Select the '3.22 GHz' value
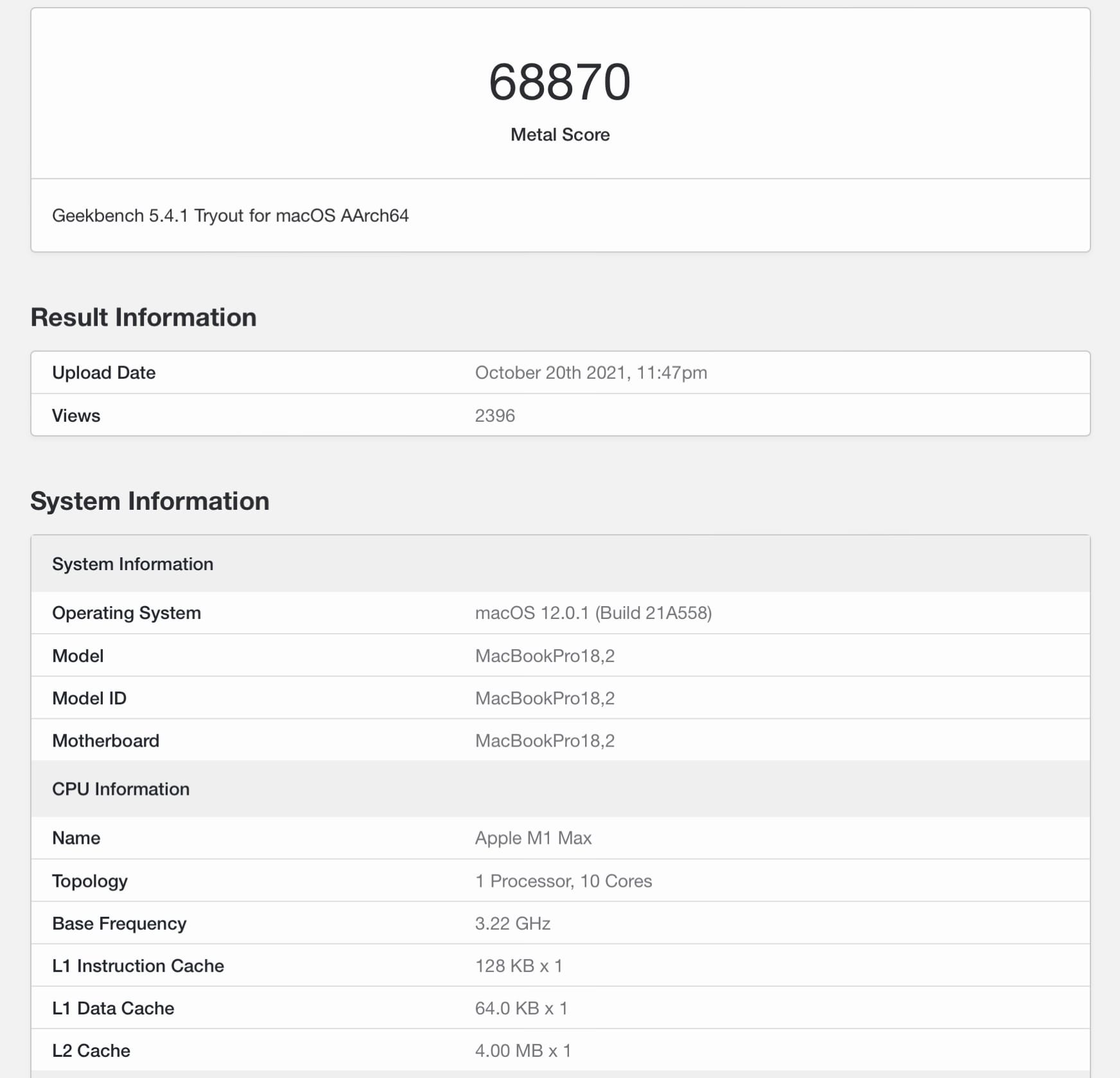The width and height of the screenshot is (1120, 1078). point(513,923)
